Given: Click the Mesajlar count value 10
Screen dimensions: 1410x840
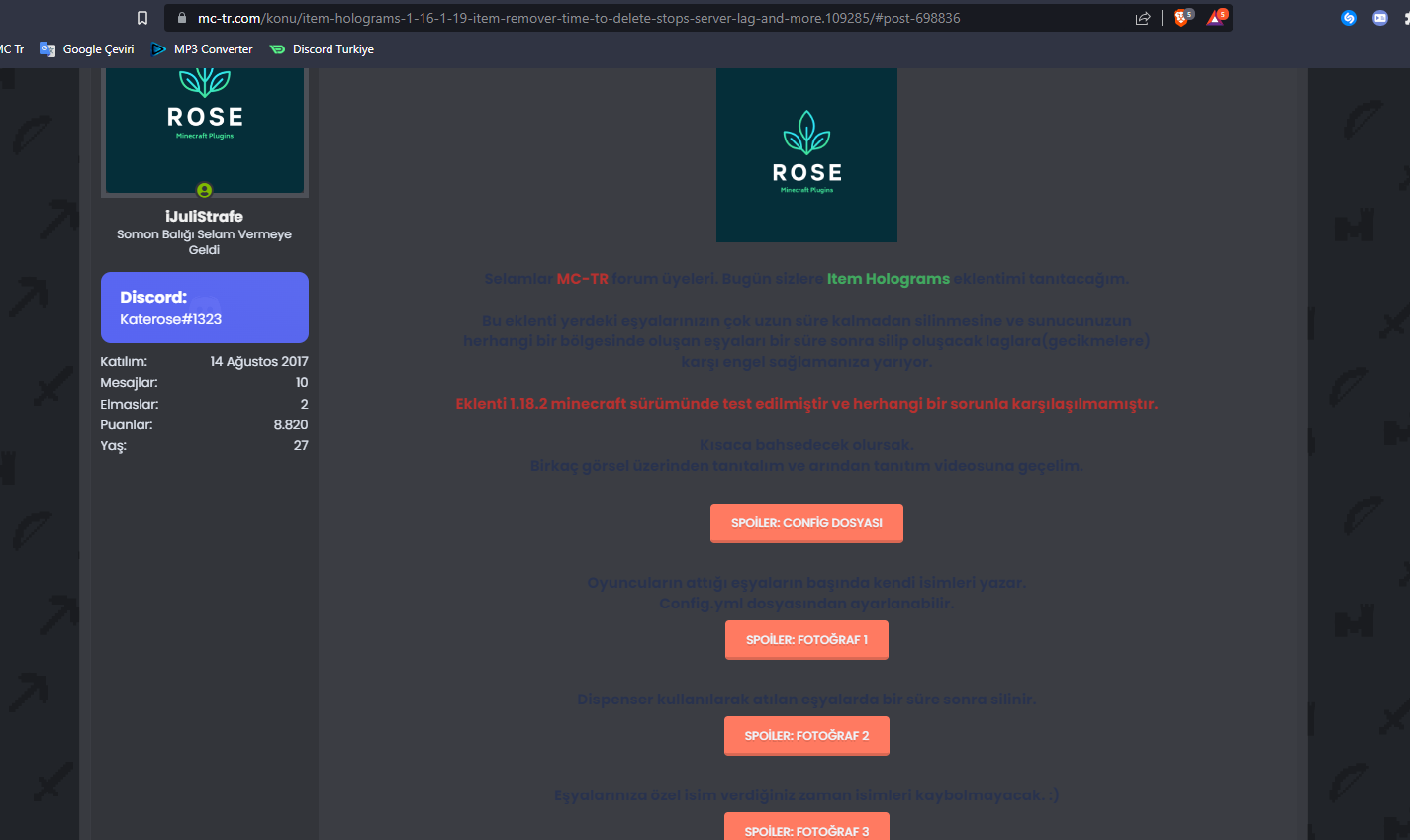Looking at the screenshot, I should tap(302, 383).
